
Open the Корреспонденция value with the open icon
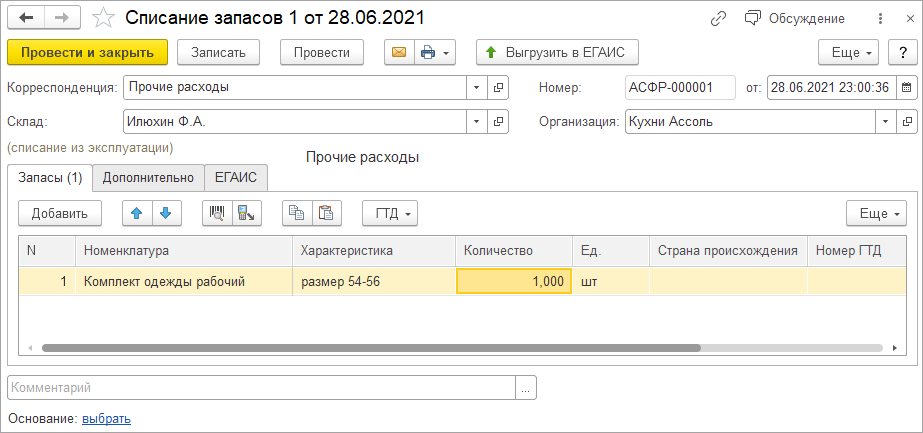click(x=498, y=88)
